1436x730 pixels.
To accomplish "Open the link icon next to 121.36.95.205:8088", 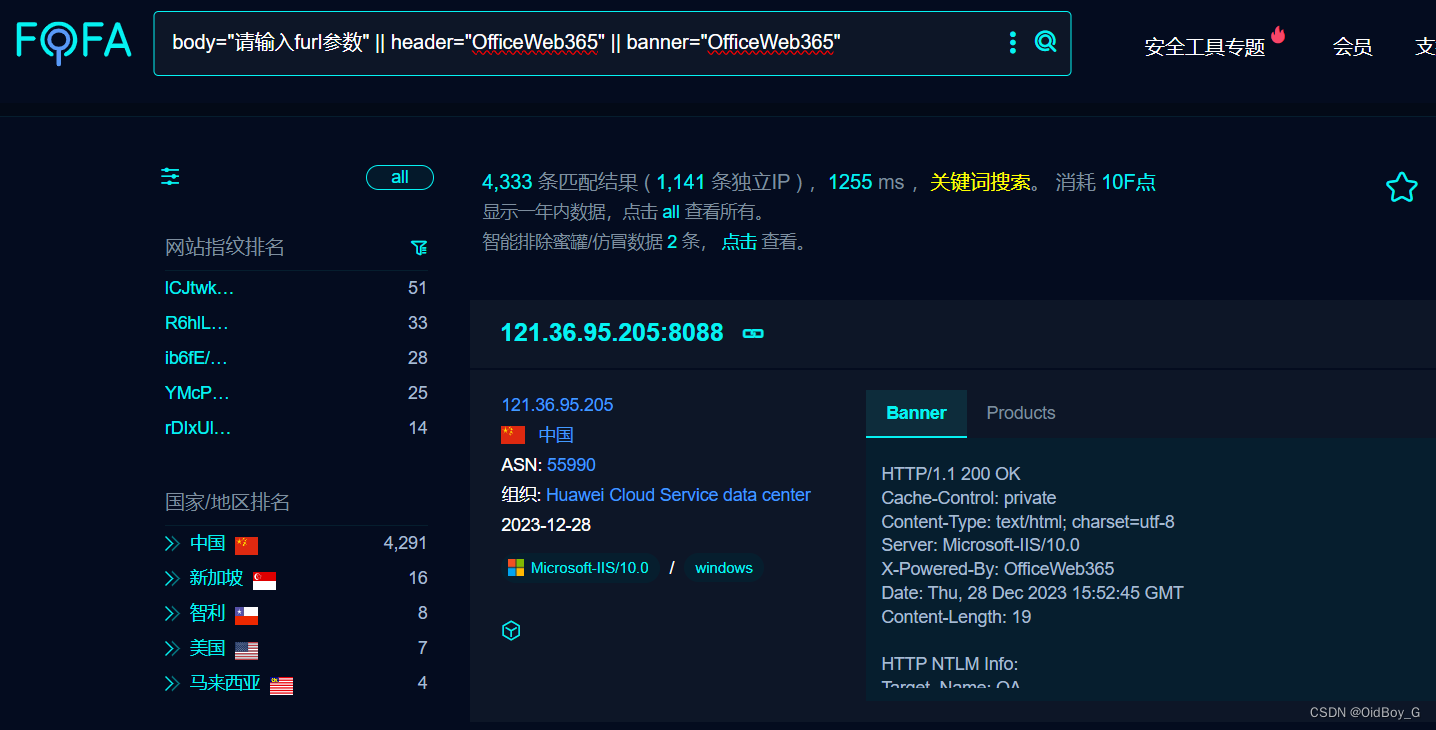I will click(753, 333).
